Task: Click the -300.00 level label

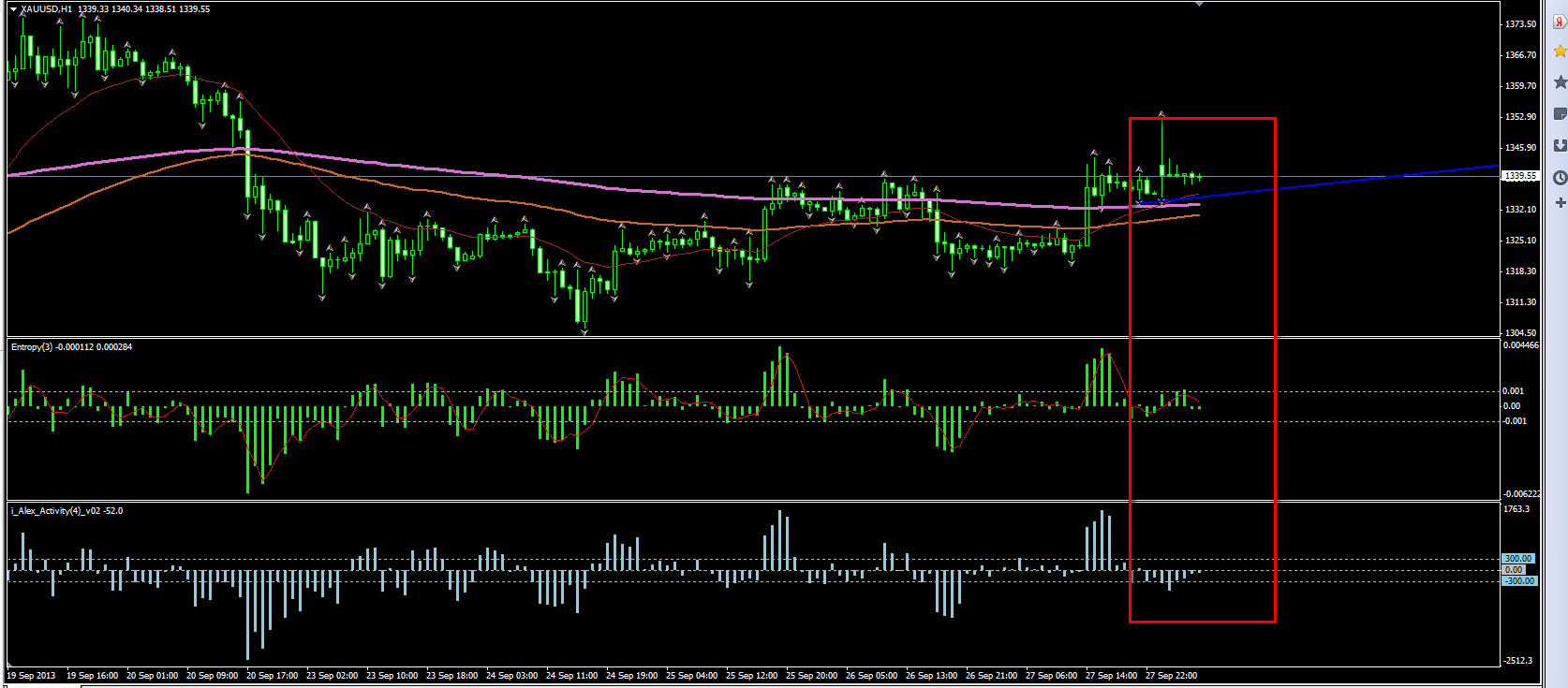Action: tap(1518, 581)
